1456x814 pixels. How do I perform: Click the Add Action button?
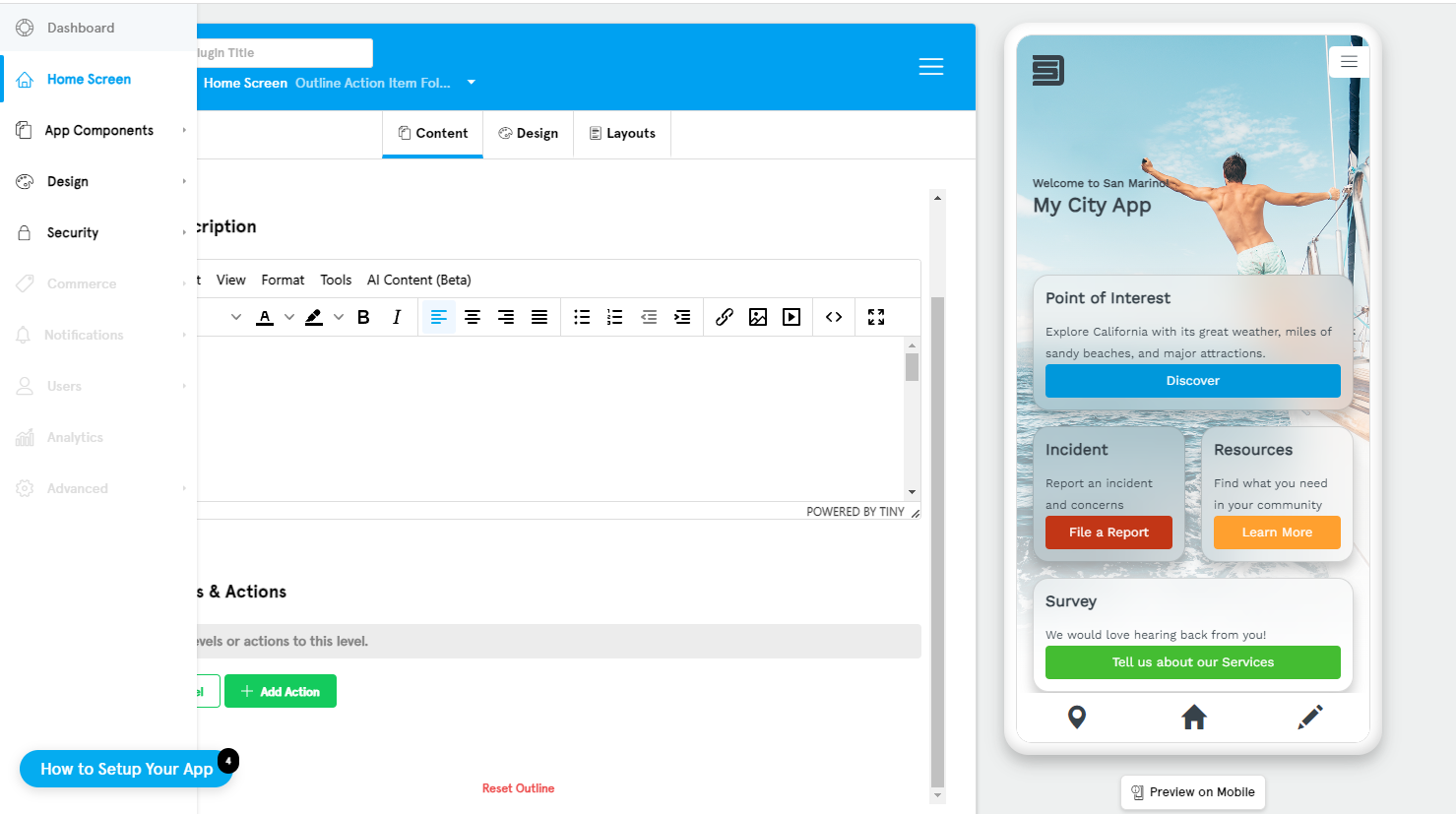pos(281,691)
